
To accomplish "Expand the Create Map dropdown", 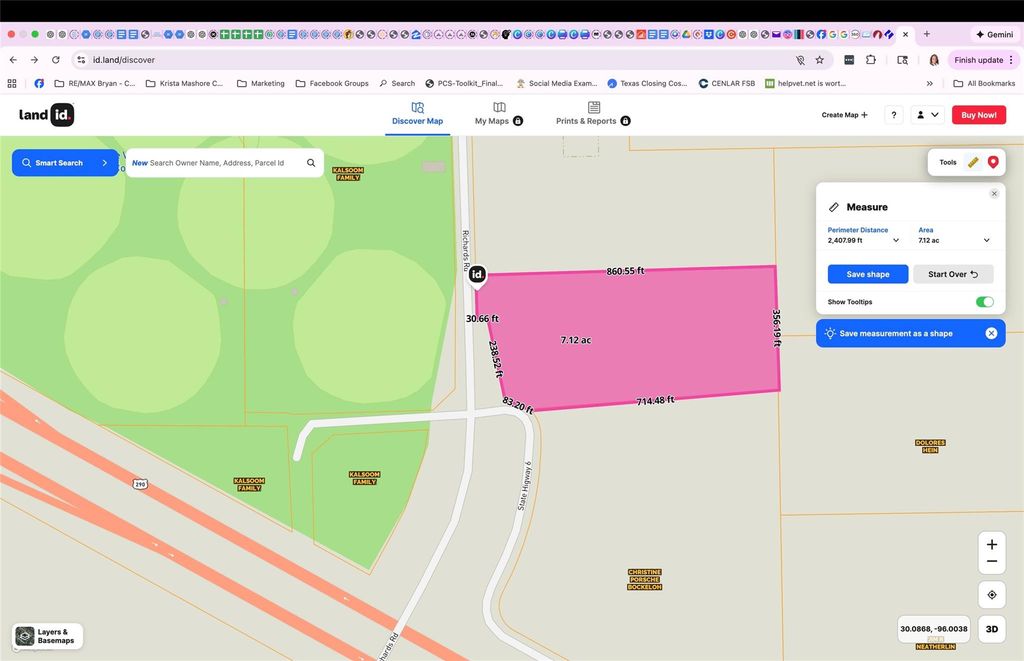I will (x=843, y=114).
